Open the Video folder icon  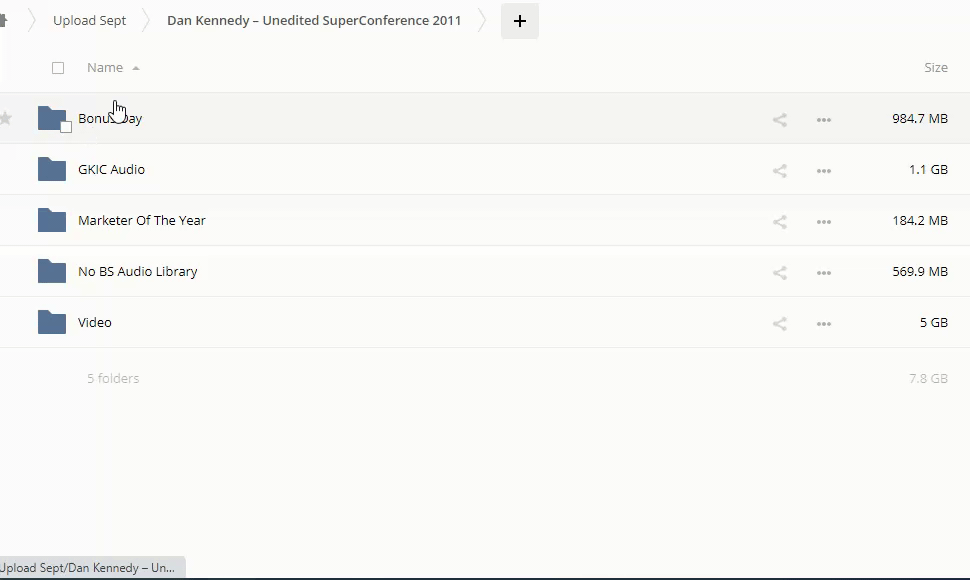point(52,322)
